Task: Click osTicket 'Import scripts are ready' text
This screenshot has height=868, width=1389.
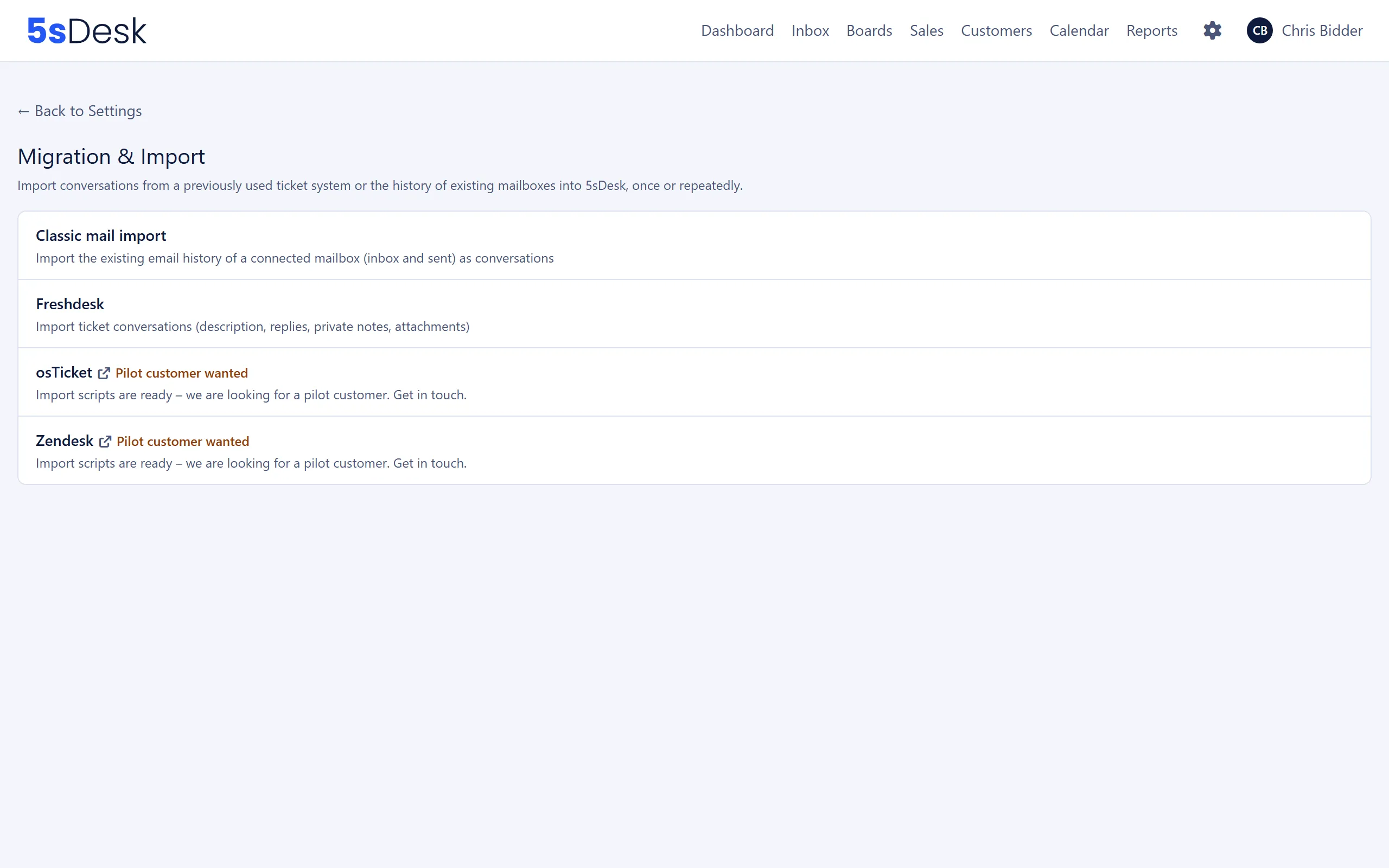Action: click(x=251, y=395)
